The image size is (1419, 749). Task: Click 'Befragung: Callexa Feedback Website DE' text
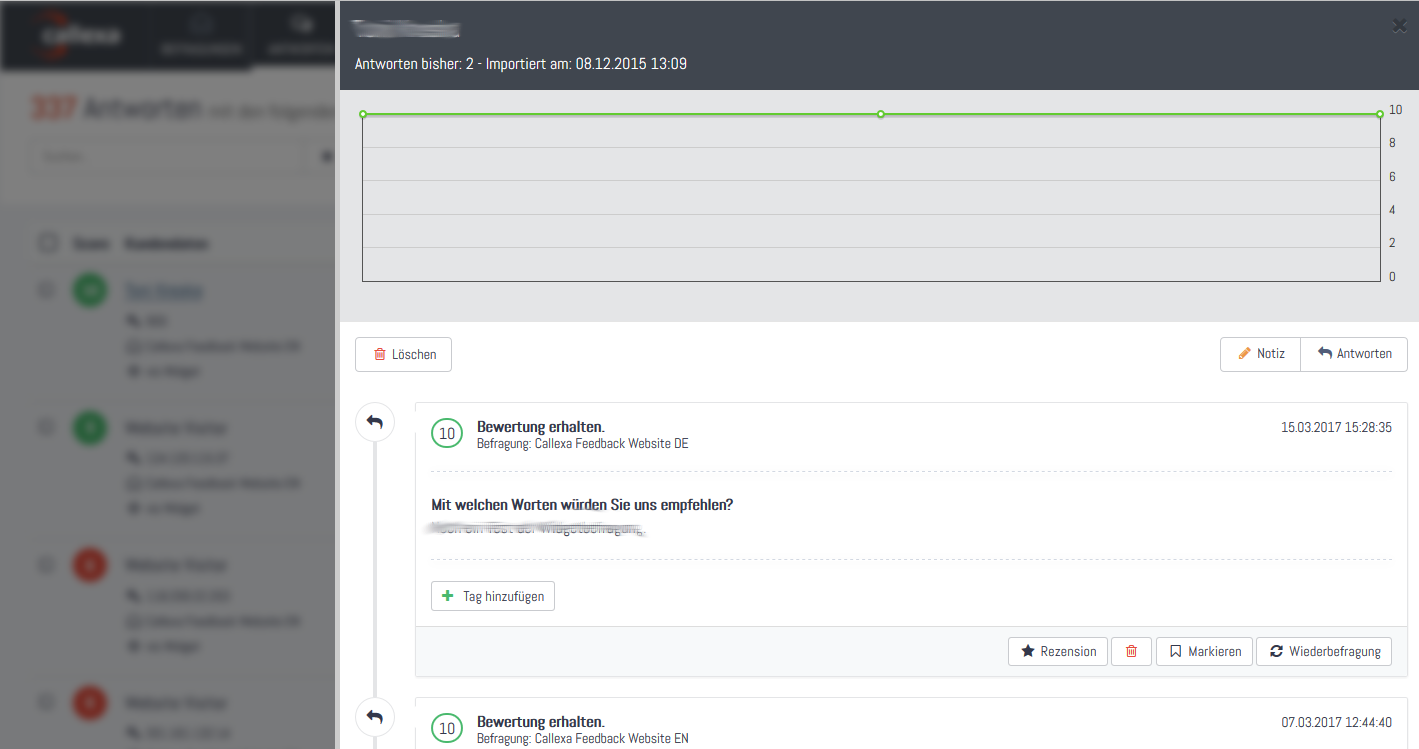[x=583, y=443]
